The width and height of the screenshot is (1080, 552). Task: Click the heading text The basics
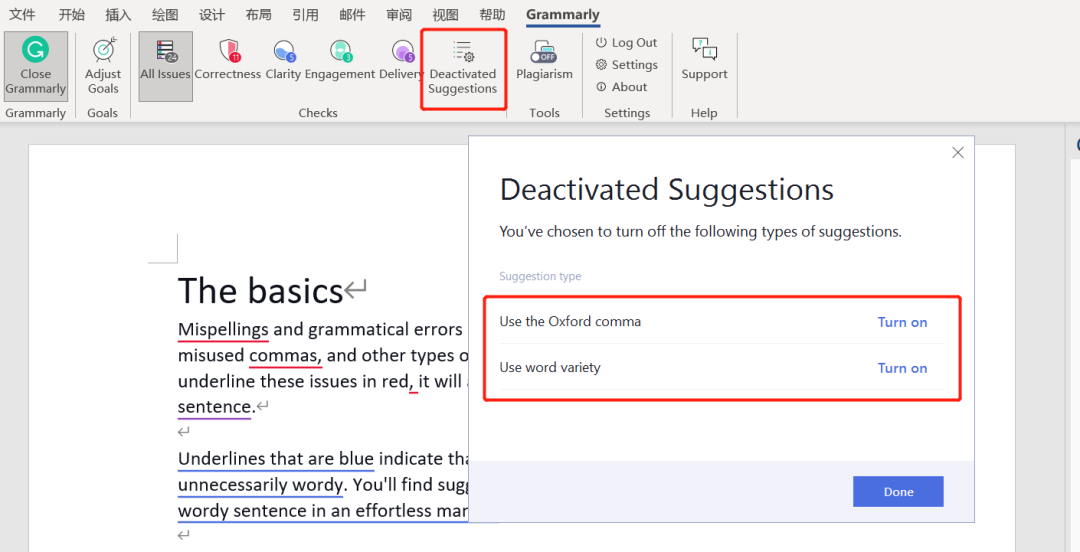261,291
